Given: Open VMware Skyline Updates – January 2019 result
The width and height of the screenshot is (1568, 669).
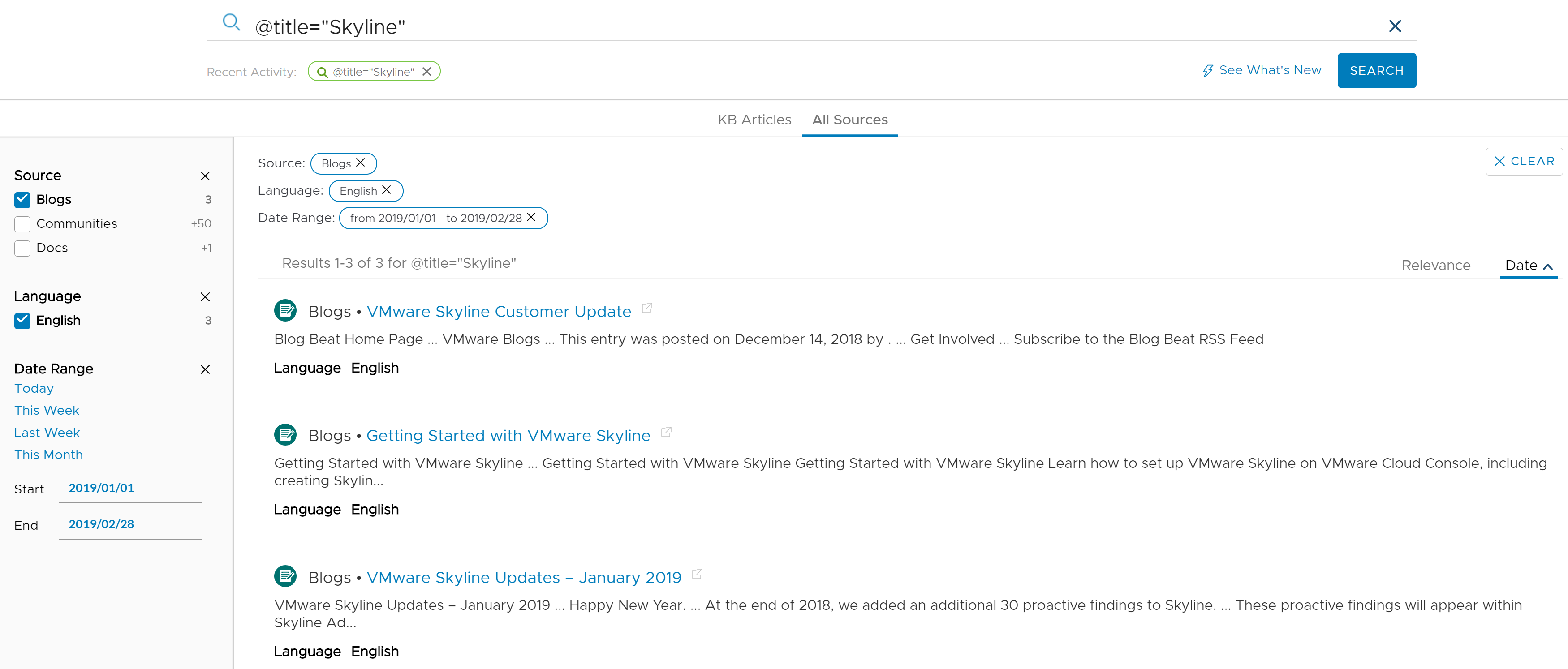Looking at the screenshot, I should coord(524,577).
